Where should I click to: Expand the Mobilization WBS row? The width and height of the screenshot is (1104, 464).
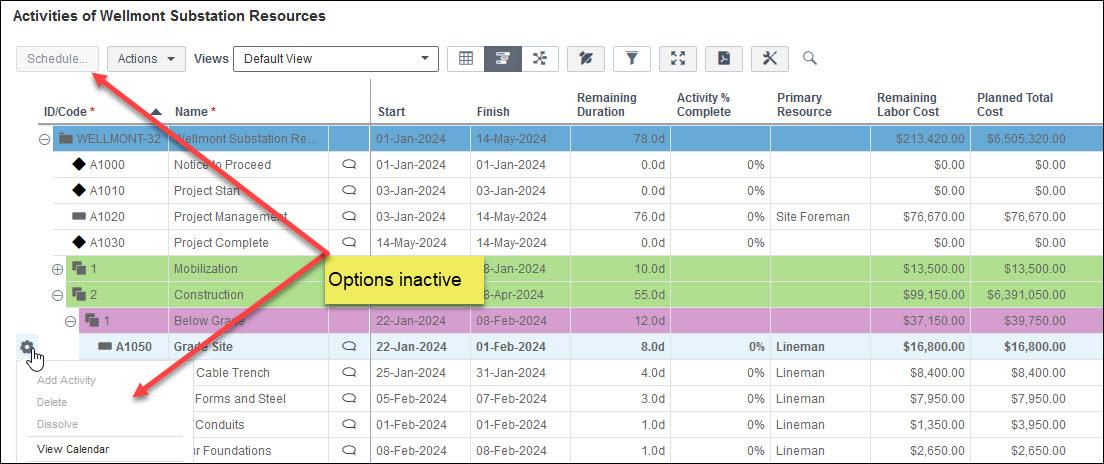57,269
